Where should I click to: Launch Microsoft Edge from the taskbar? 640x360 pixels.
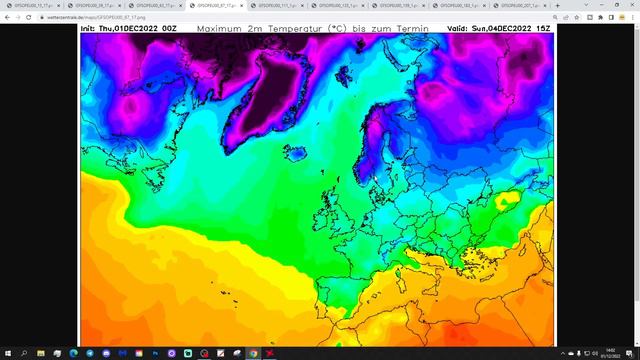point(73,353)
